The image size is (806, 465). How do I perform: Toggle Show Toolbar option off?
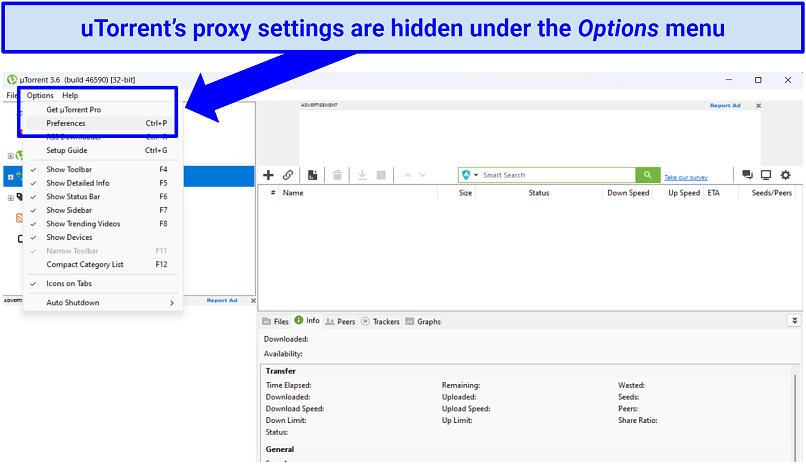[x=70, y=170]
